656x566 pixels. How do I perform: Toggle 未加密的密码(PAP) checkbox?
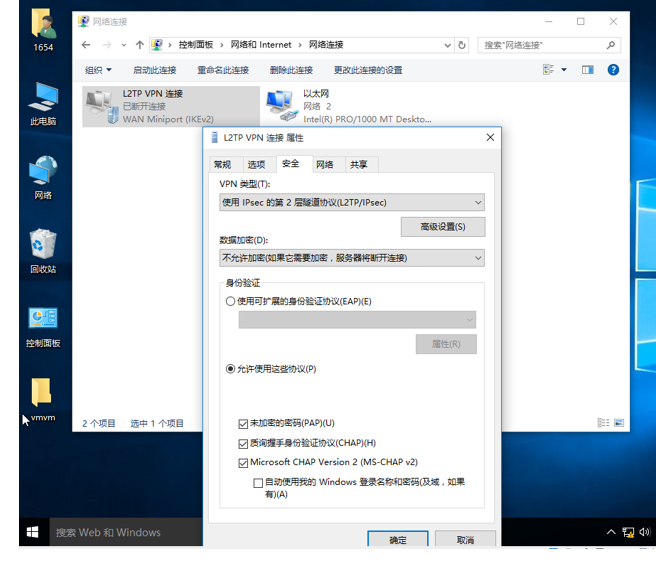tap(243, 424)
